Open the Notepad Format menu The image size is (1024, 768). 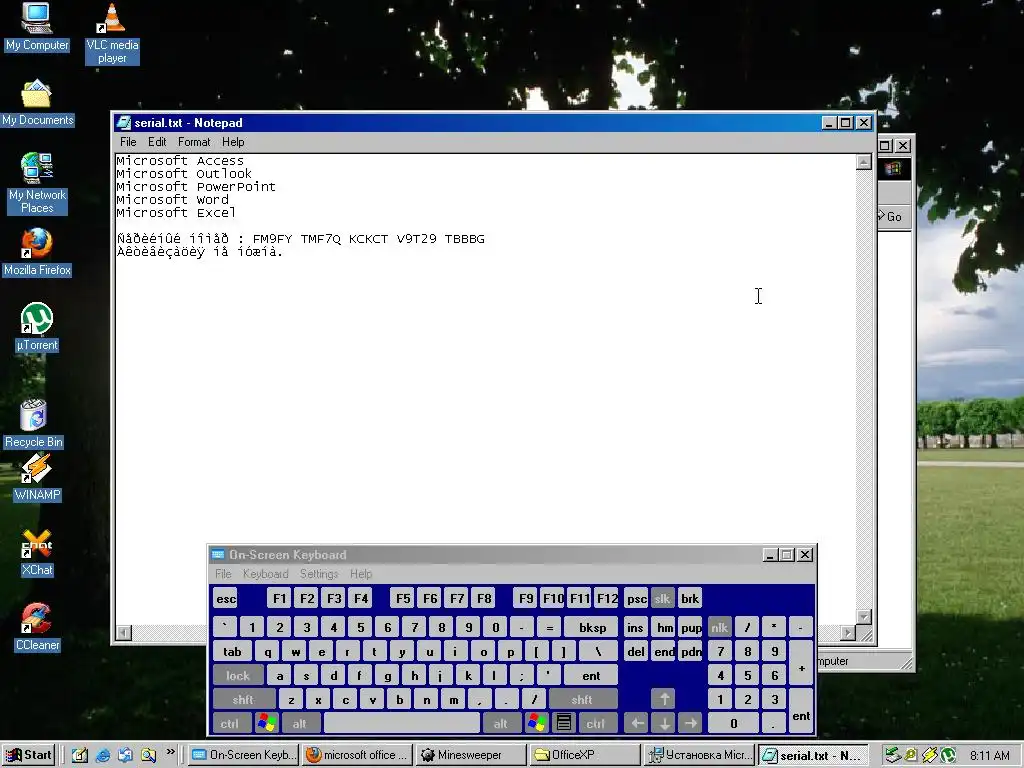point(194,142)
